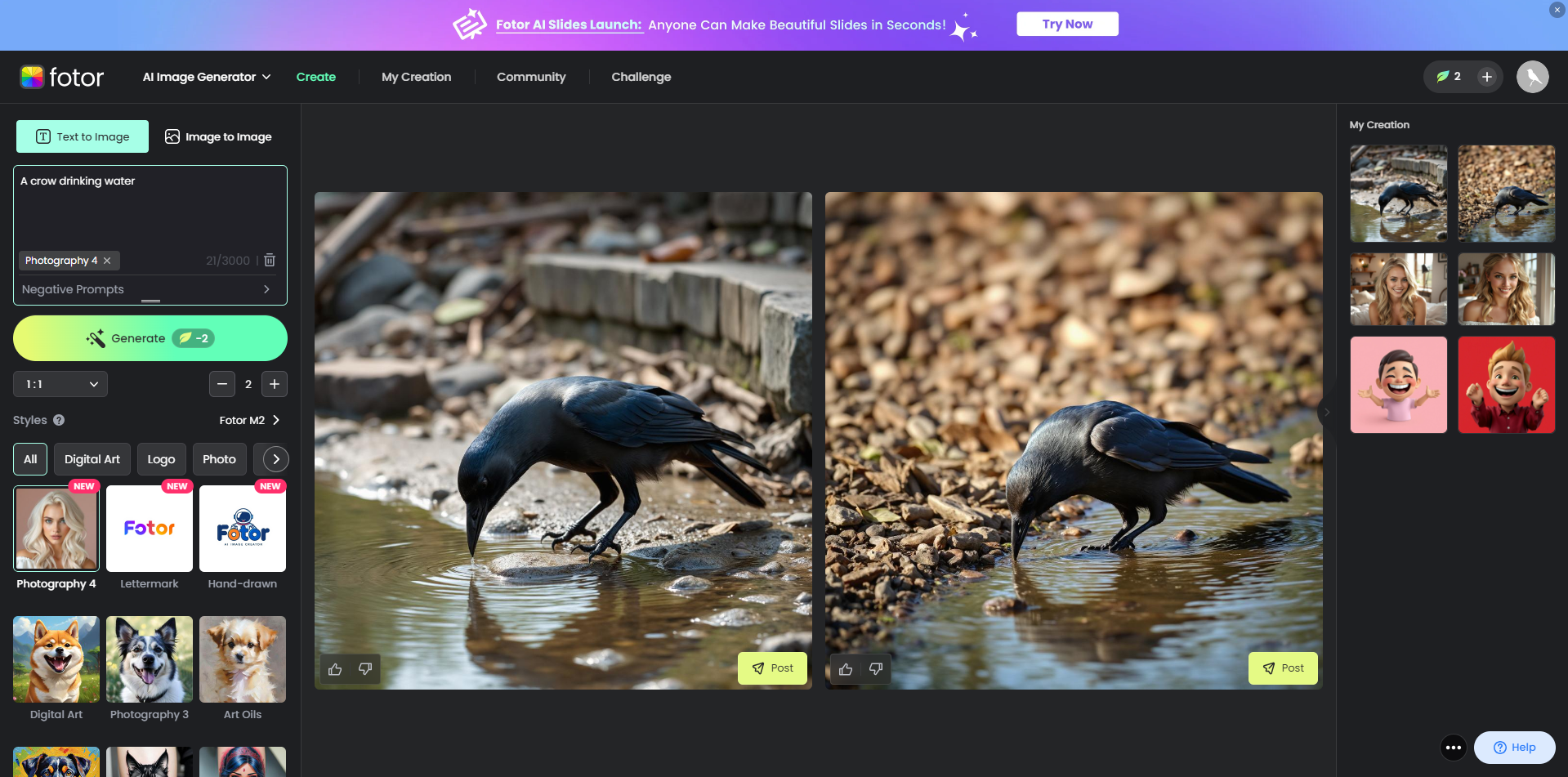Open Fotor M2 model selector
Screen dimensions: 1568x777
[x=249, y=420]
